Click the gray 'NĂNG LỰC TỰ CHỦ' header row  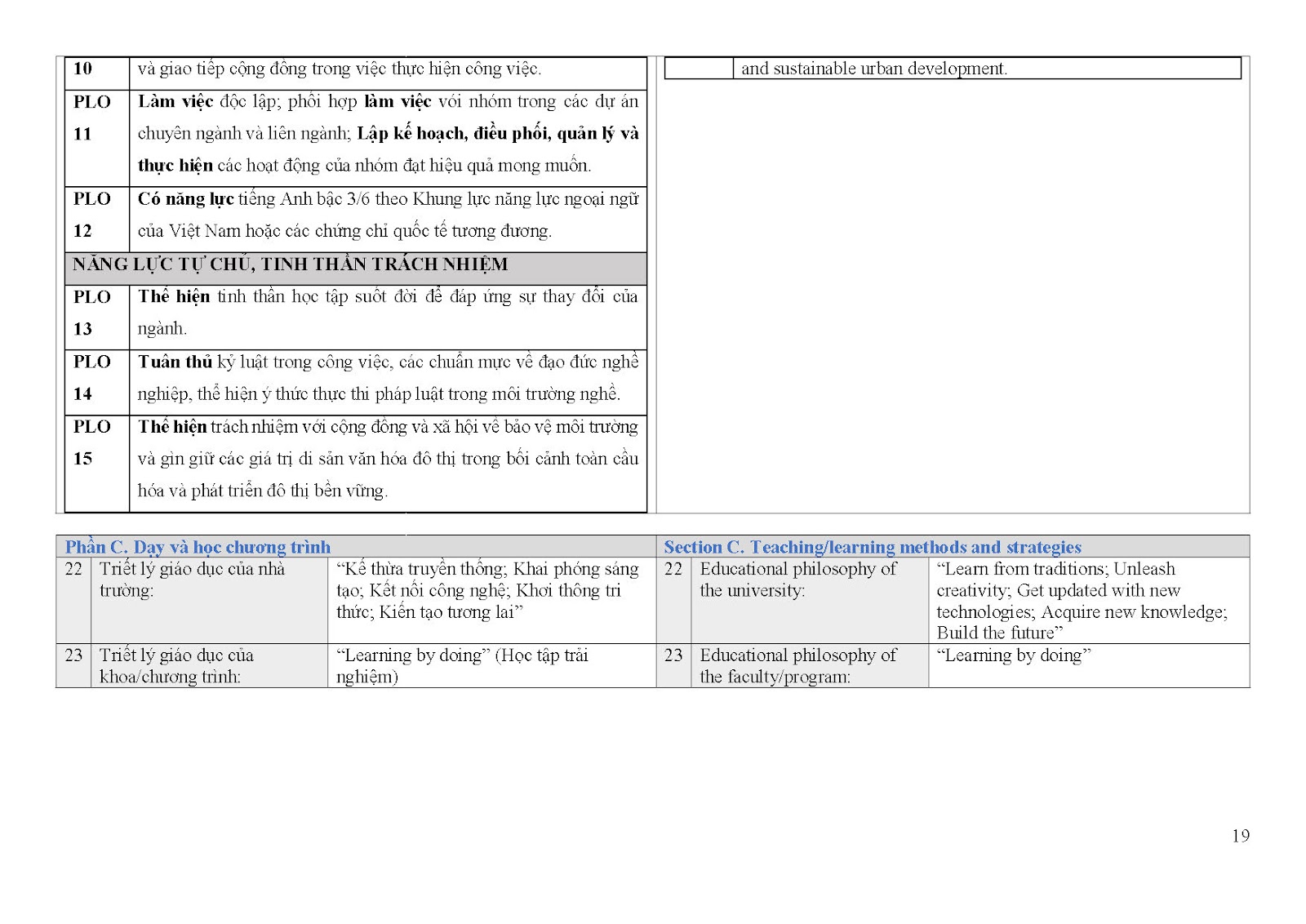pos(290,264)
